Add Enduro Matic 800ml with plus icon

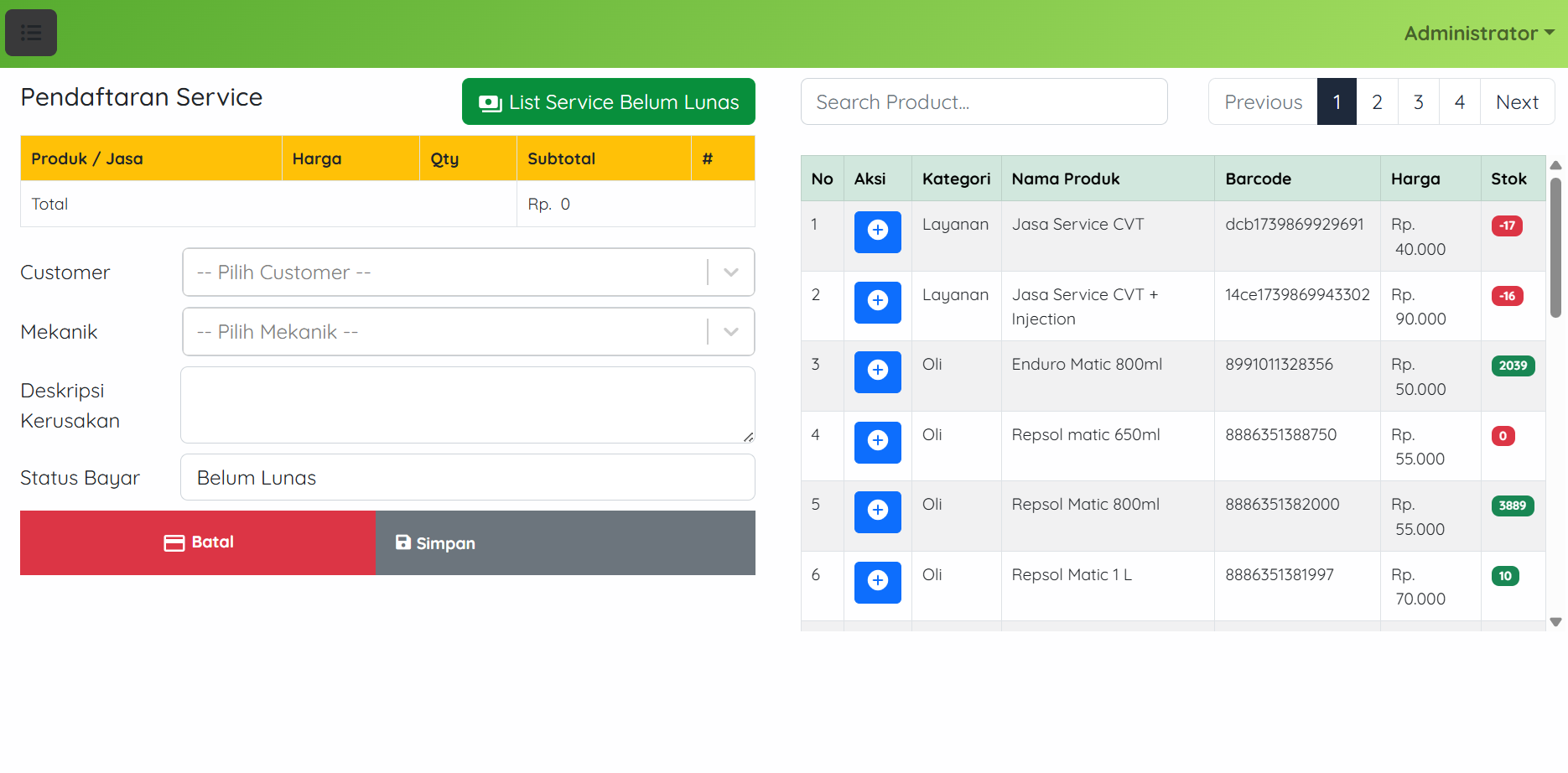[877, 371]
